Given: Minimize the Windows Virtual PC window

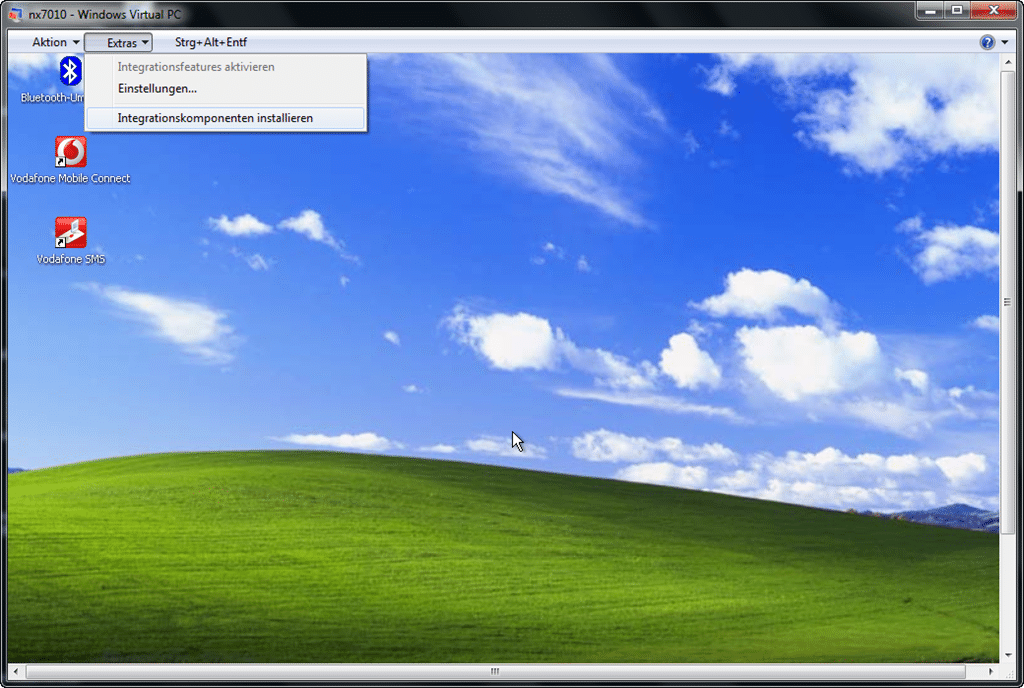Looking at the screenshot, I should click(x=931, y=10).
